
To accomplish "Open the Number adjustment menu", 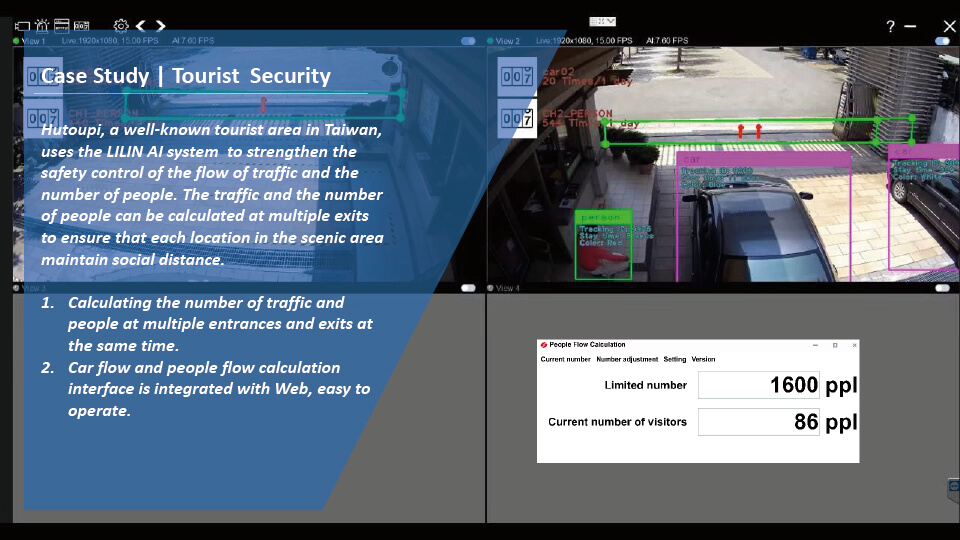I will click(x=627, y=359).
